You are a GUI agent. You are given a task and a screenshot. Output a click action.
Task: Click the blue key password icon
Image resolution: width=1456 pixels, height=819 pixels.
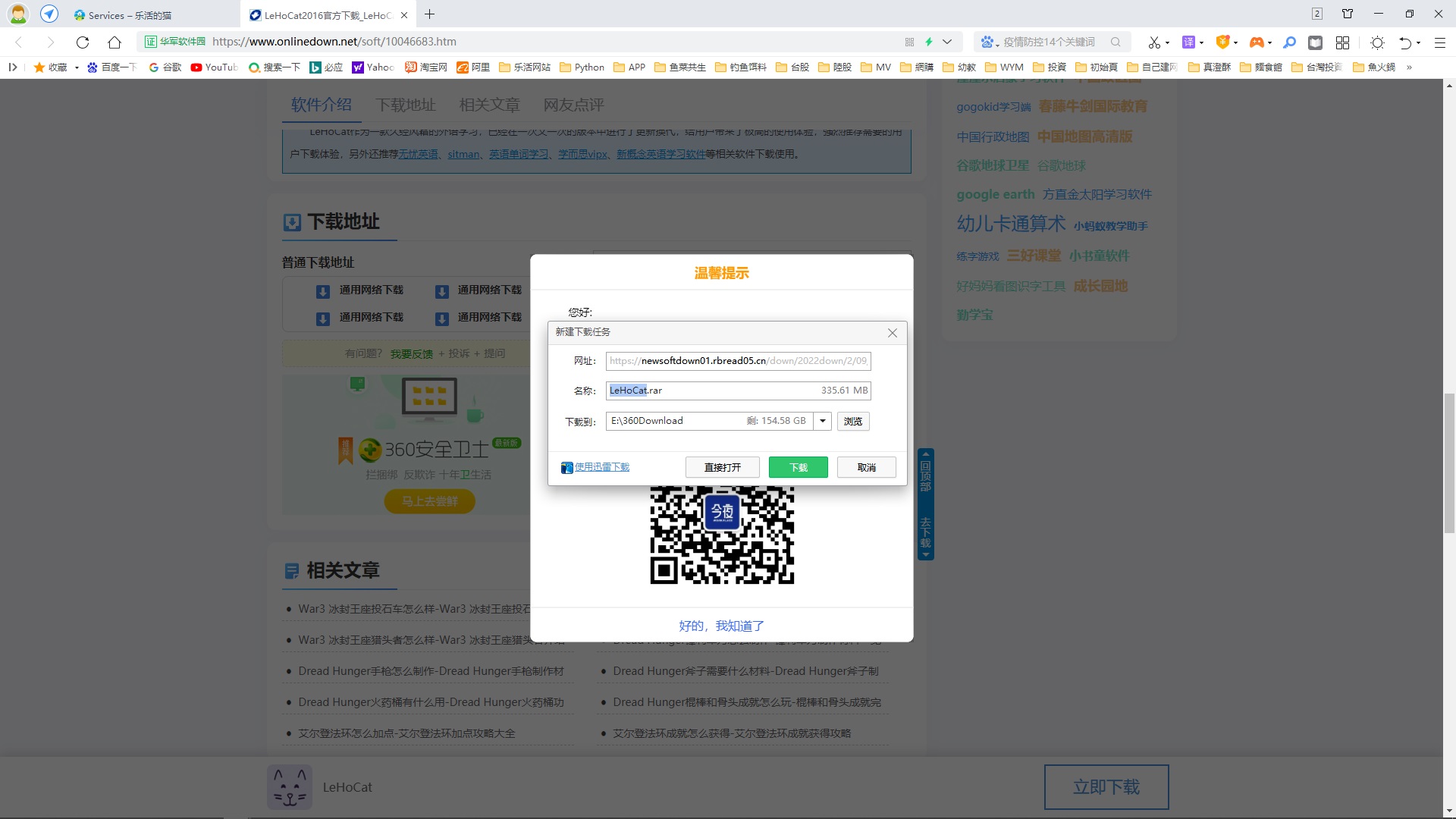1289,42
